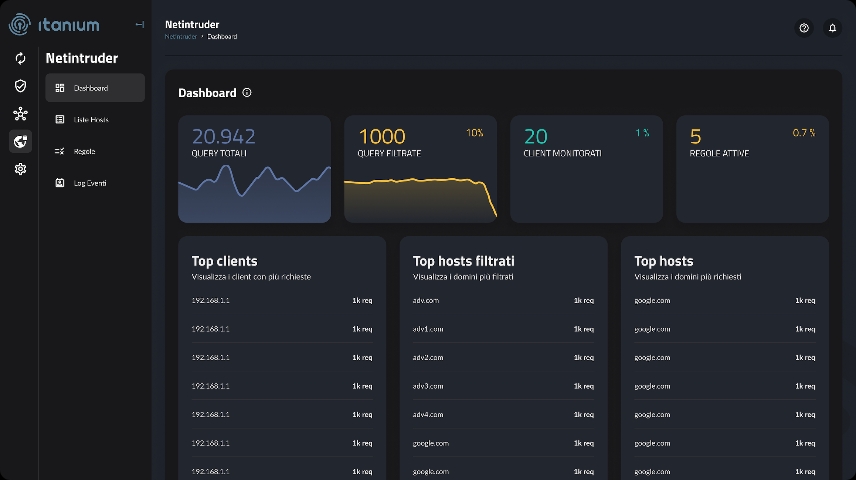Open notifications with the bell icon

tap(832, 28)
